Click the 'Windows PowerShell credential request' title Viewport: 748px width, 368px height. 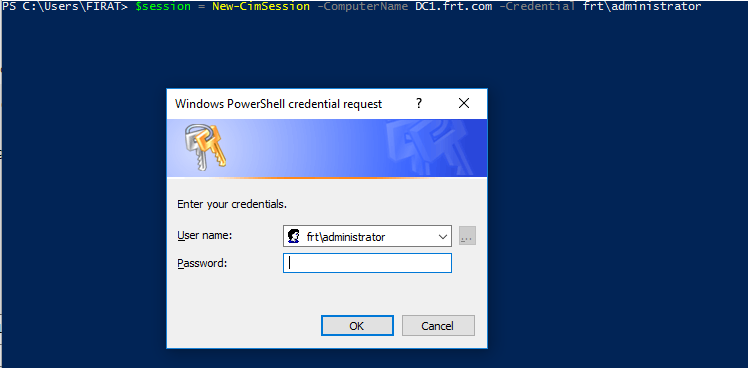click(x=279, y=104)
